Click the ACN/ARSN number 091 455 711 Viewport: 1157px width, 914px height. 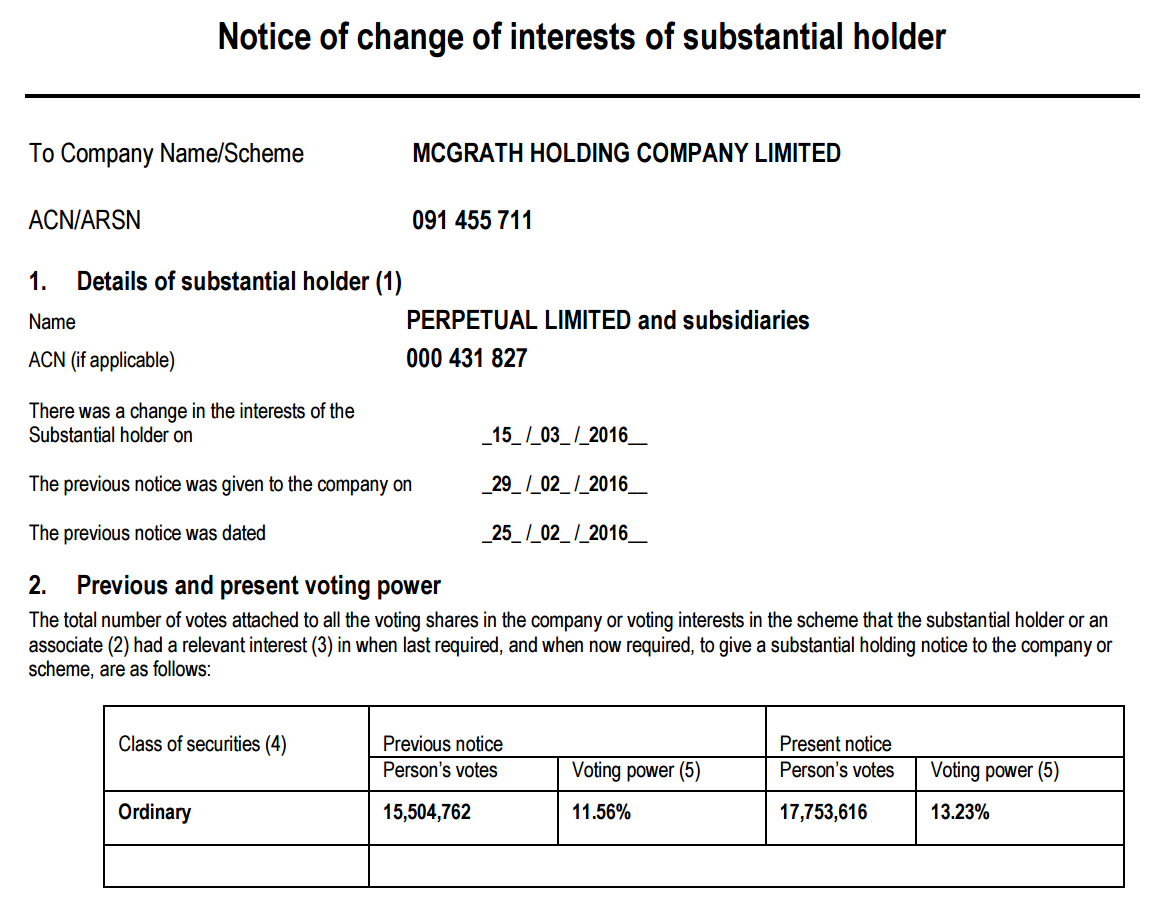(472, 220)
